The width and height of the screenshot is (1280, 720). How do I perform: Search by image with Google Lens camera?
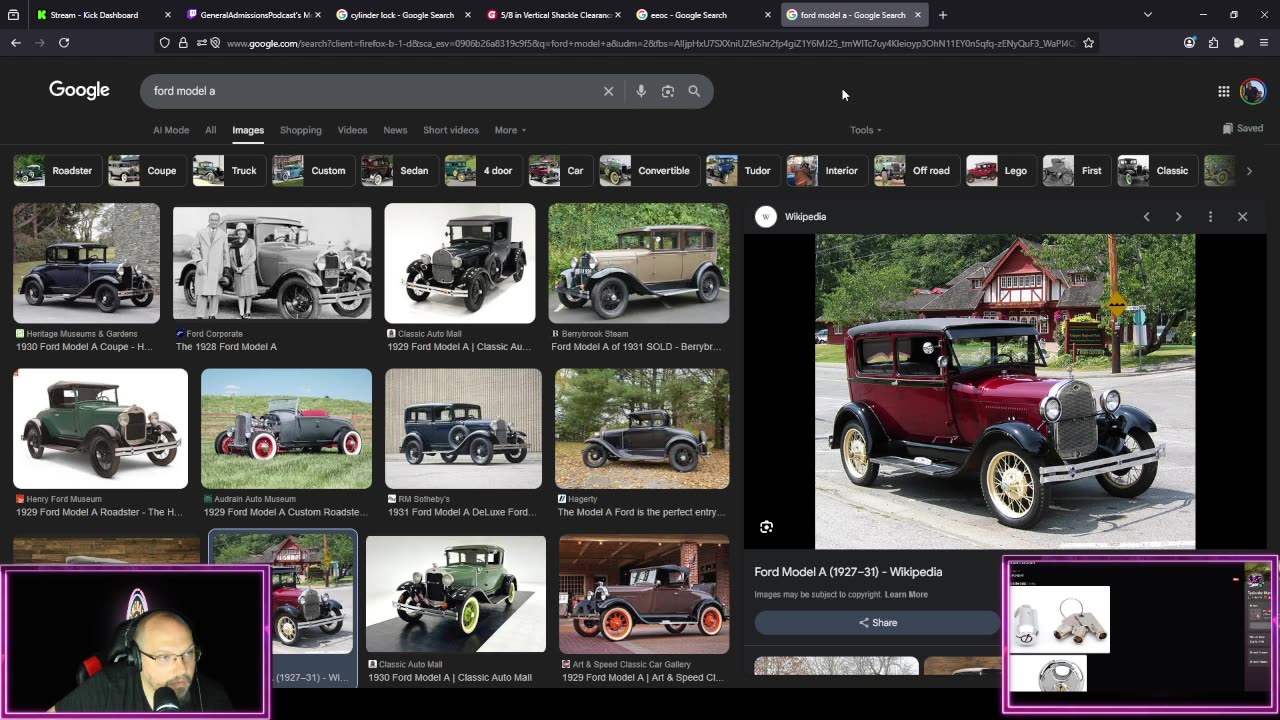(x=668, y=91)
